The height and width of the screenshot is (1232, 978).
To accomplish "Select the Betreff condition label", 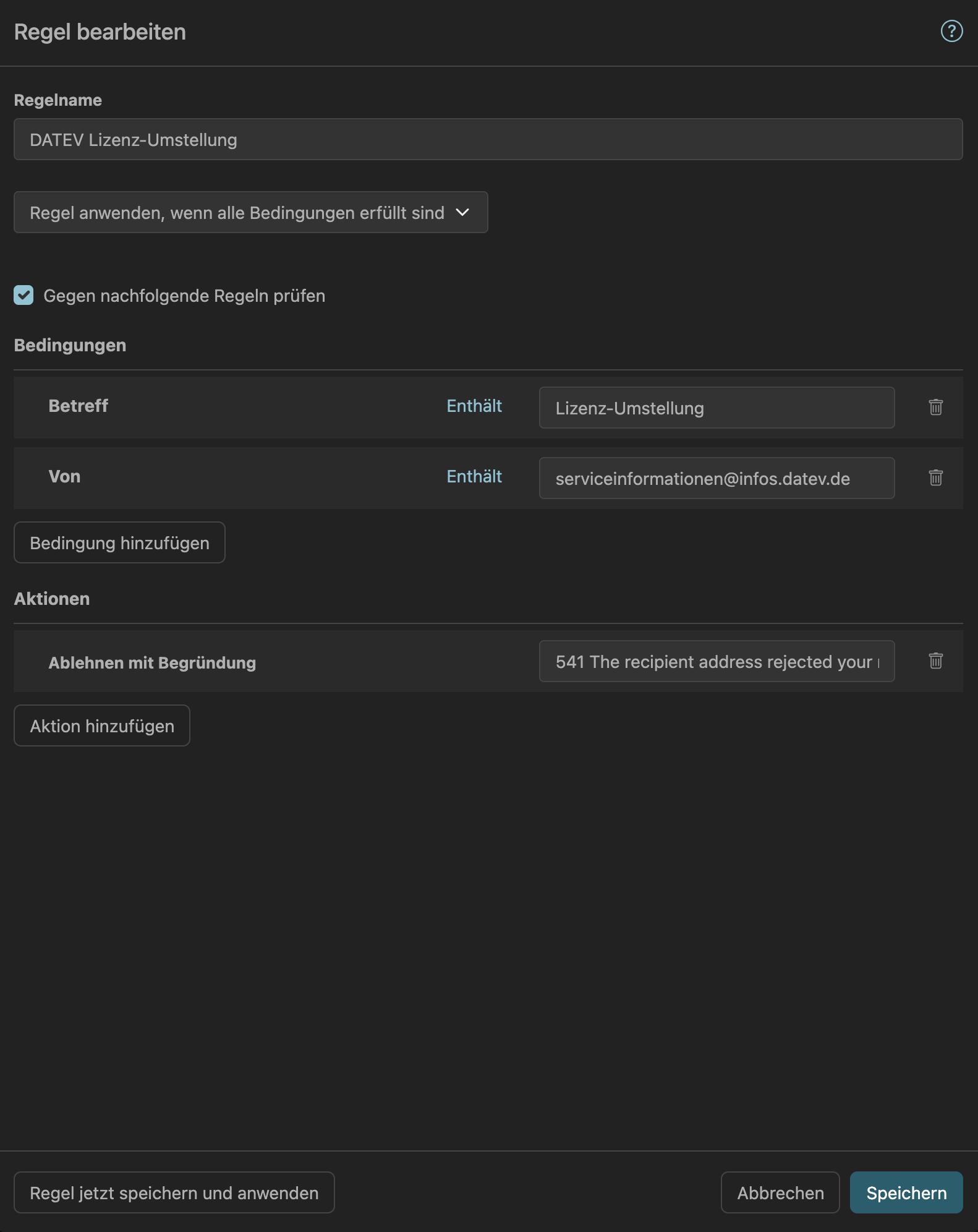I will (79, 406).
